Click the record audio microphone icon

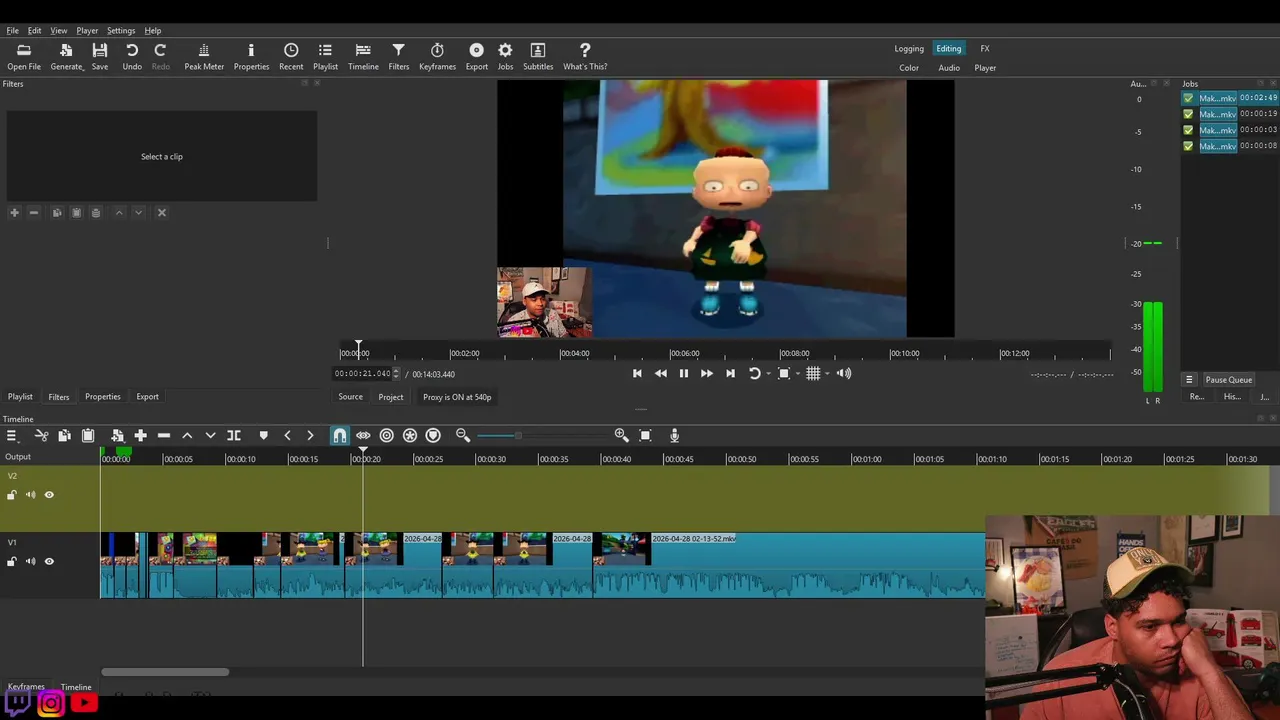[674, 435]
